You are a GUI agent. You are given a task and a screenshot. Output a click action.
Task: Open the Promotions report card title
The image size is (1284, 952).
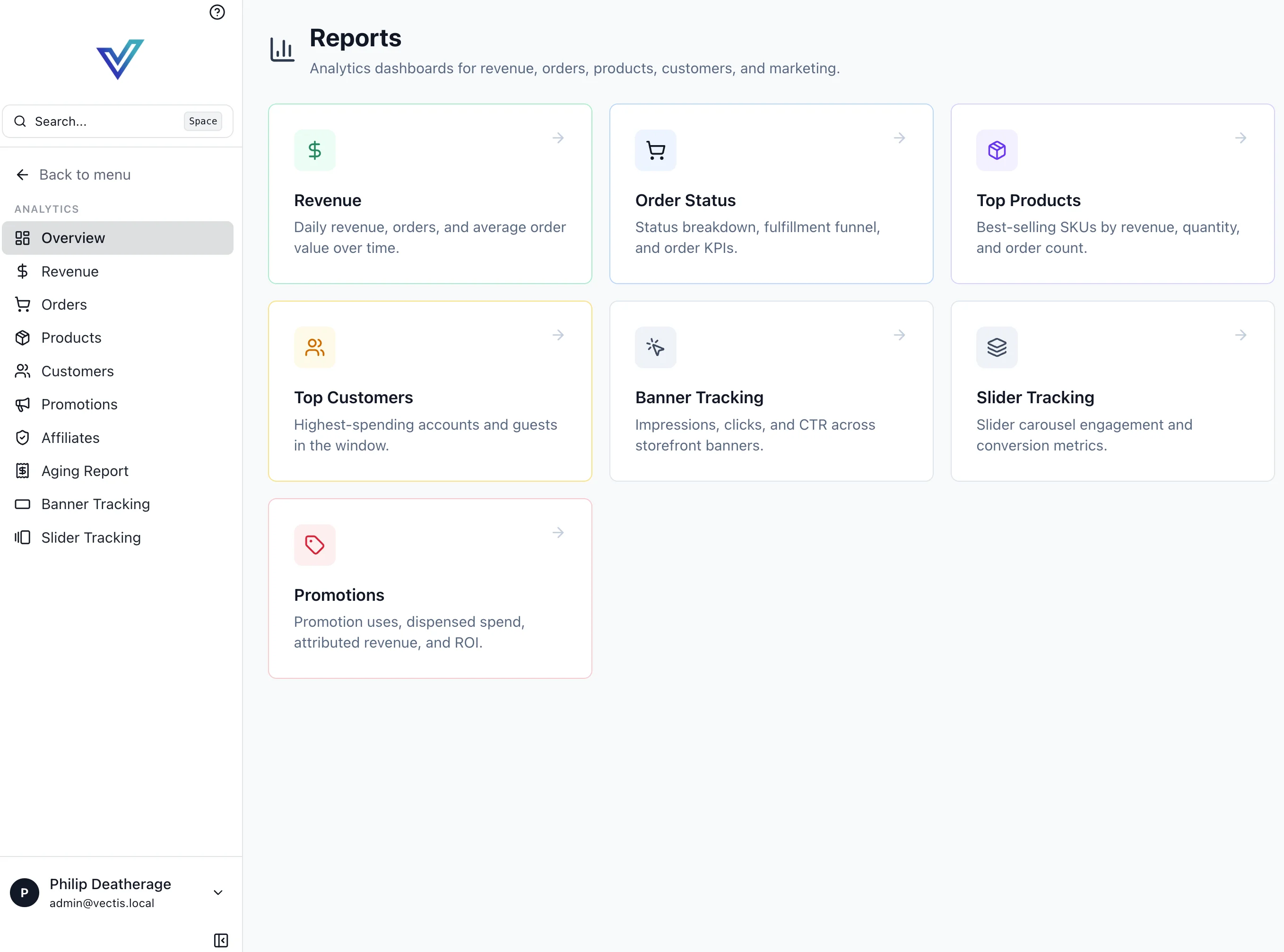pyautogui.click(x=339, y=595)
